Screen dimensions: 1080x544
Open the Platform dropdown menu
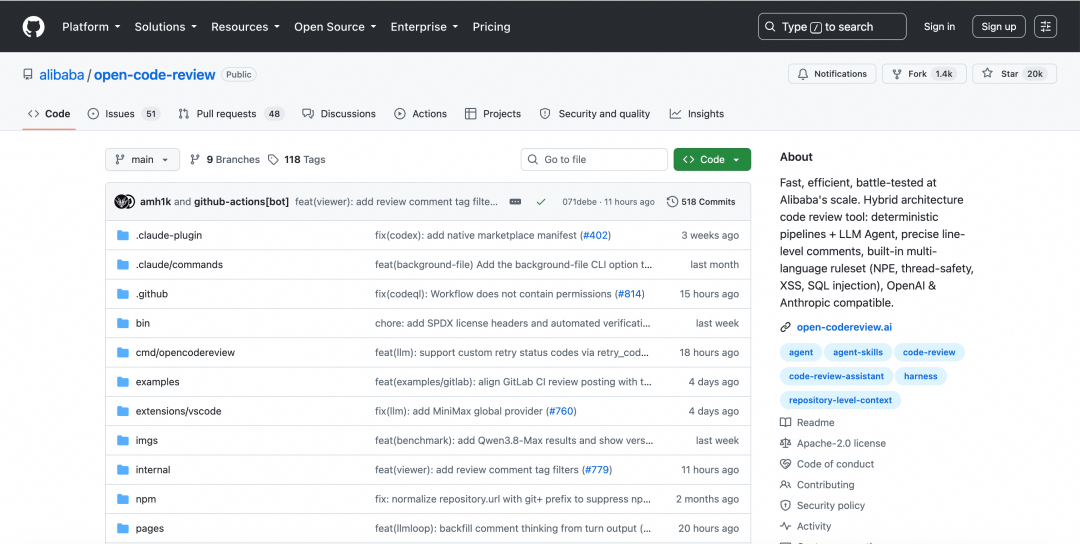(91, 27)
